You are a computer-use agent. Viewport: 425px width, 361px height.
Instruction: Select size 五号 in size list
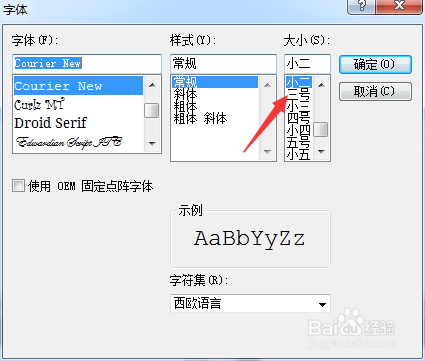coord(299,142)
